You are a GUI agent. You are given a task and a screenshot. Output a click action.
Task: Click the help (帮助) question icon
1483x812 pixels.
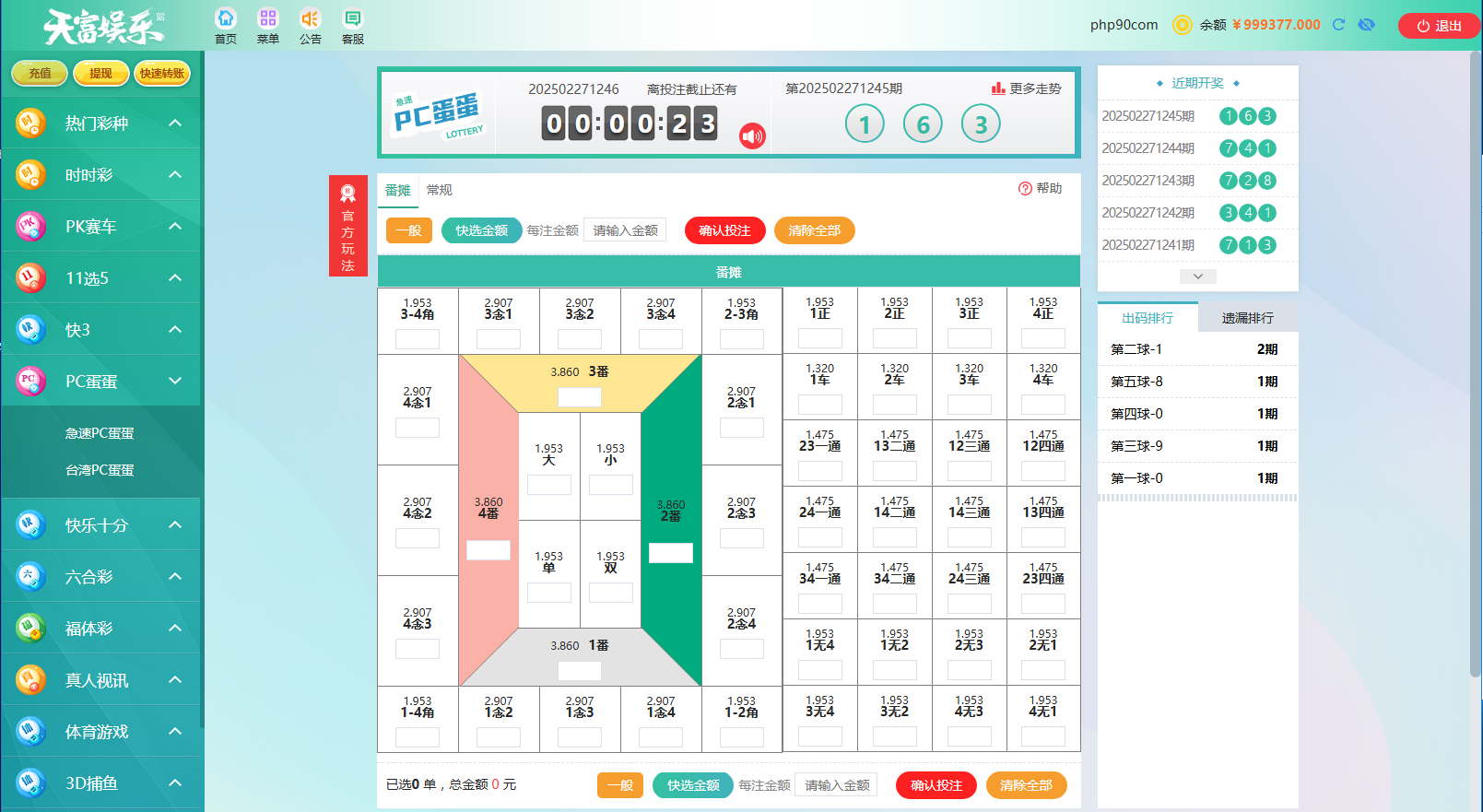pyautogui.click(x=1025, y=189)
